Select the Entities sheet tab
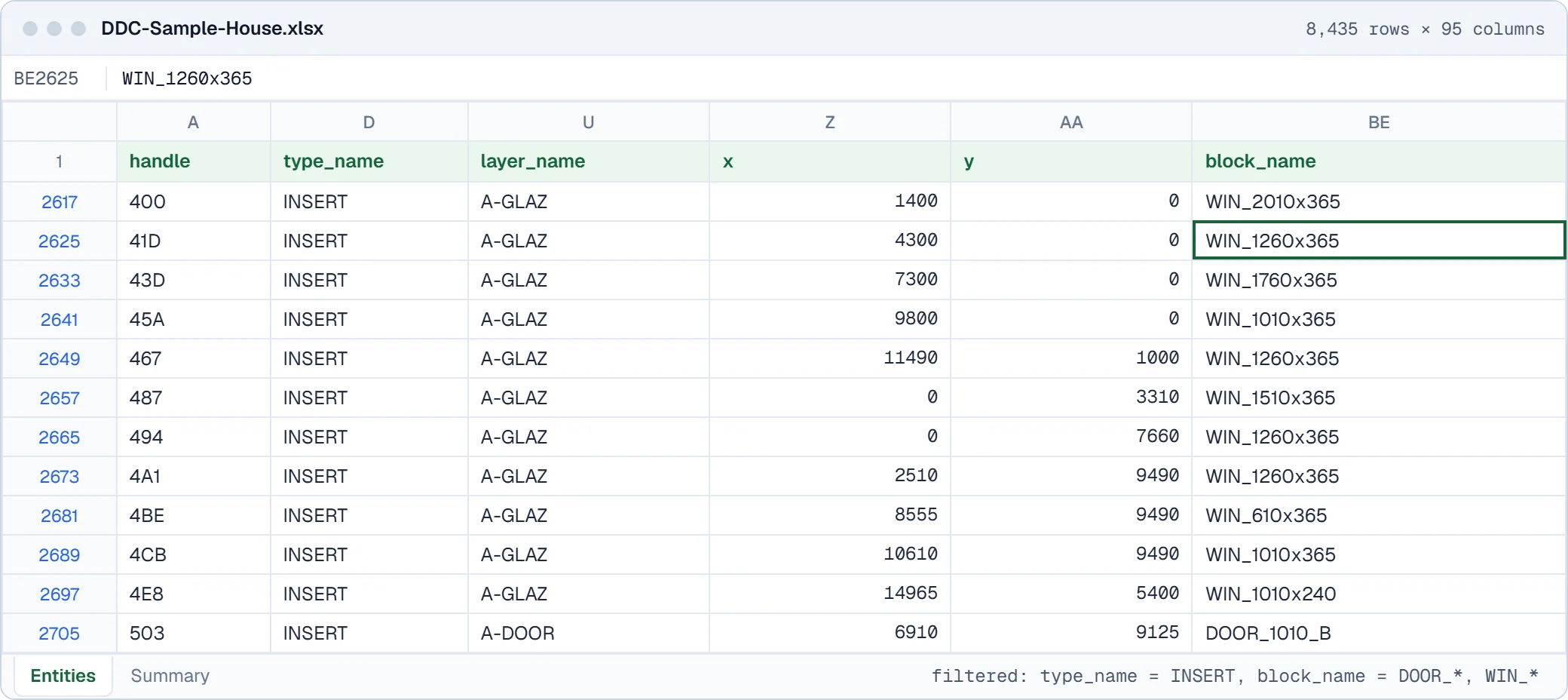This screenshot has height=700, width=1568. click(x=63, y=676)
